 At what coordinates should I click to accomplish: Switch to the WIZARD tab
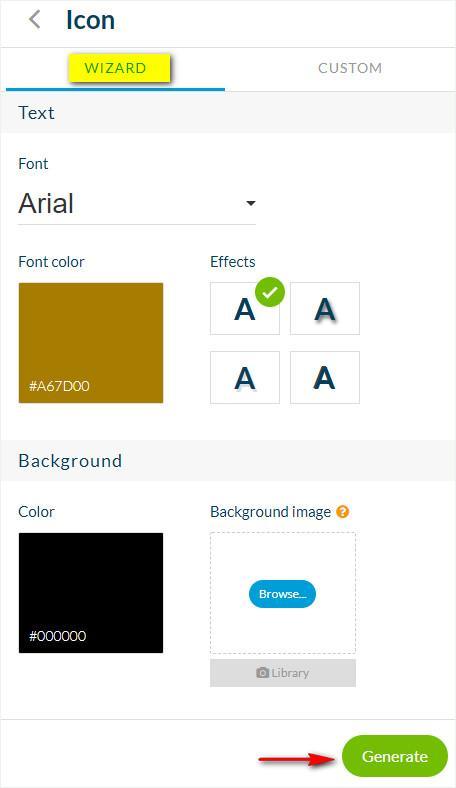tap(116, 68)
